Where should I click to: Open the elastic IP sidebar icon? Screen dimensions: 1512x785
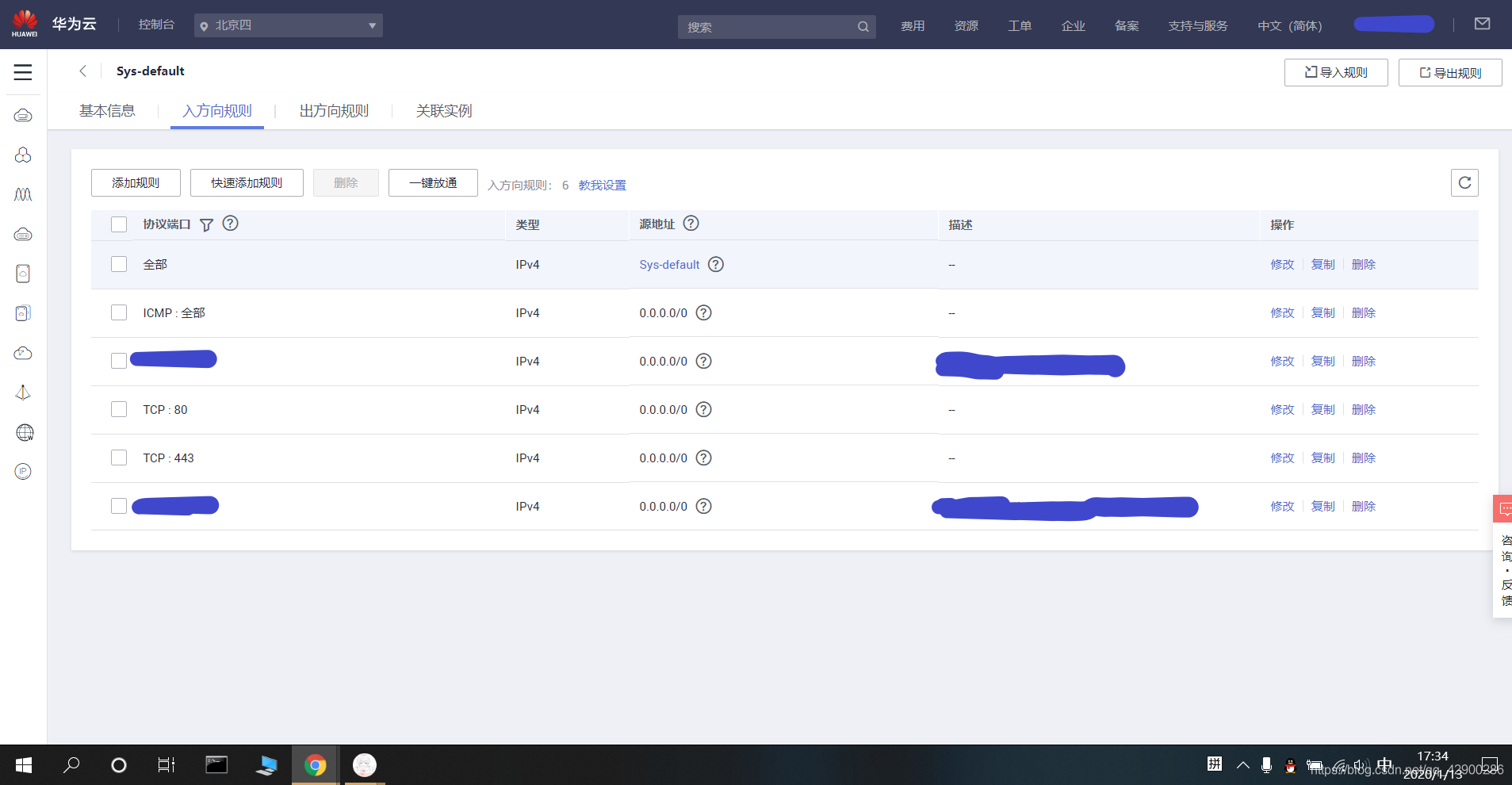(x=23, y=472)
